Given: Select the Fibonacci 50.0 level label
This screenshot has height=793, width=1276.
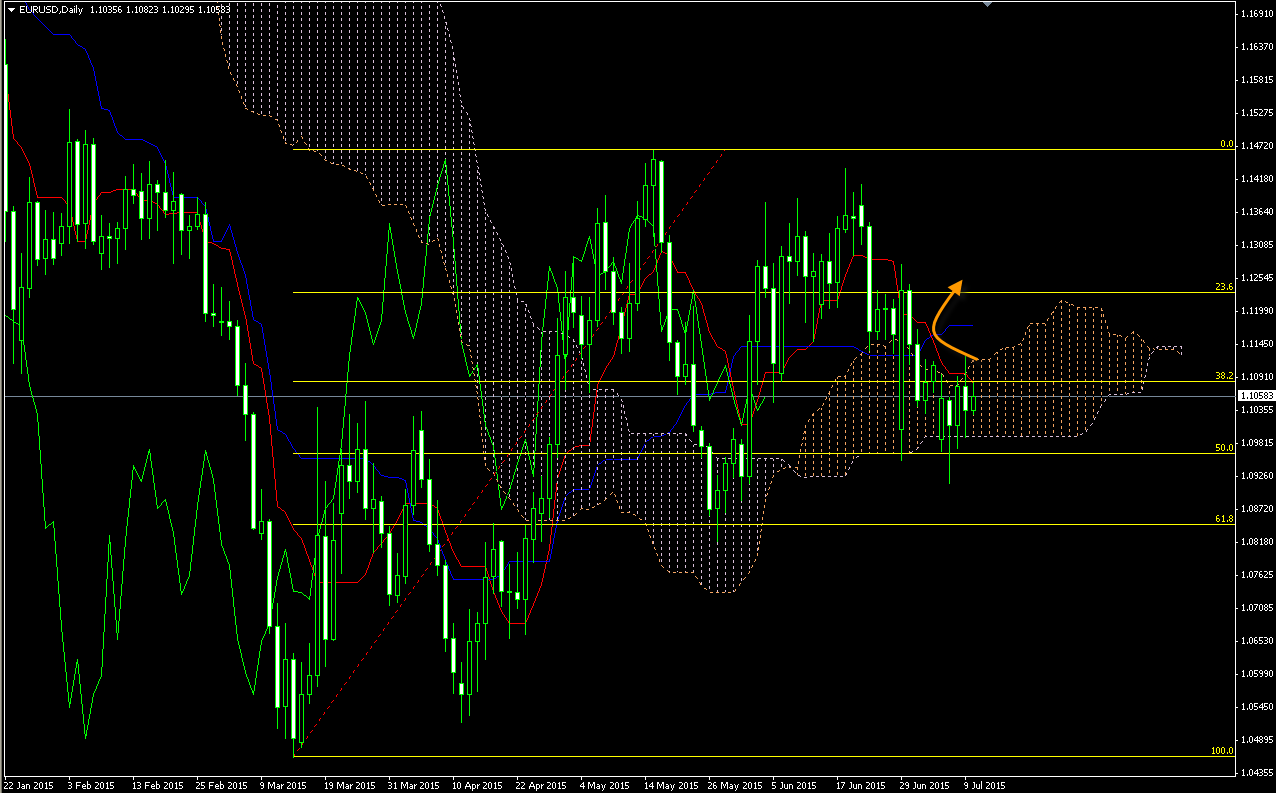Looking at the screenshot, I should pos(1225,448).
